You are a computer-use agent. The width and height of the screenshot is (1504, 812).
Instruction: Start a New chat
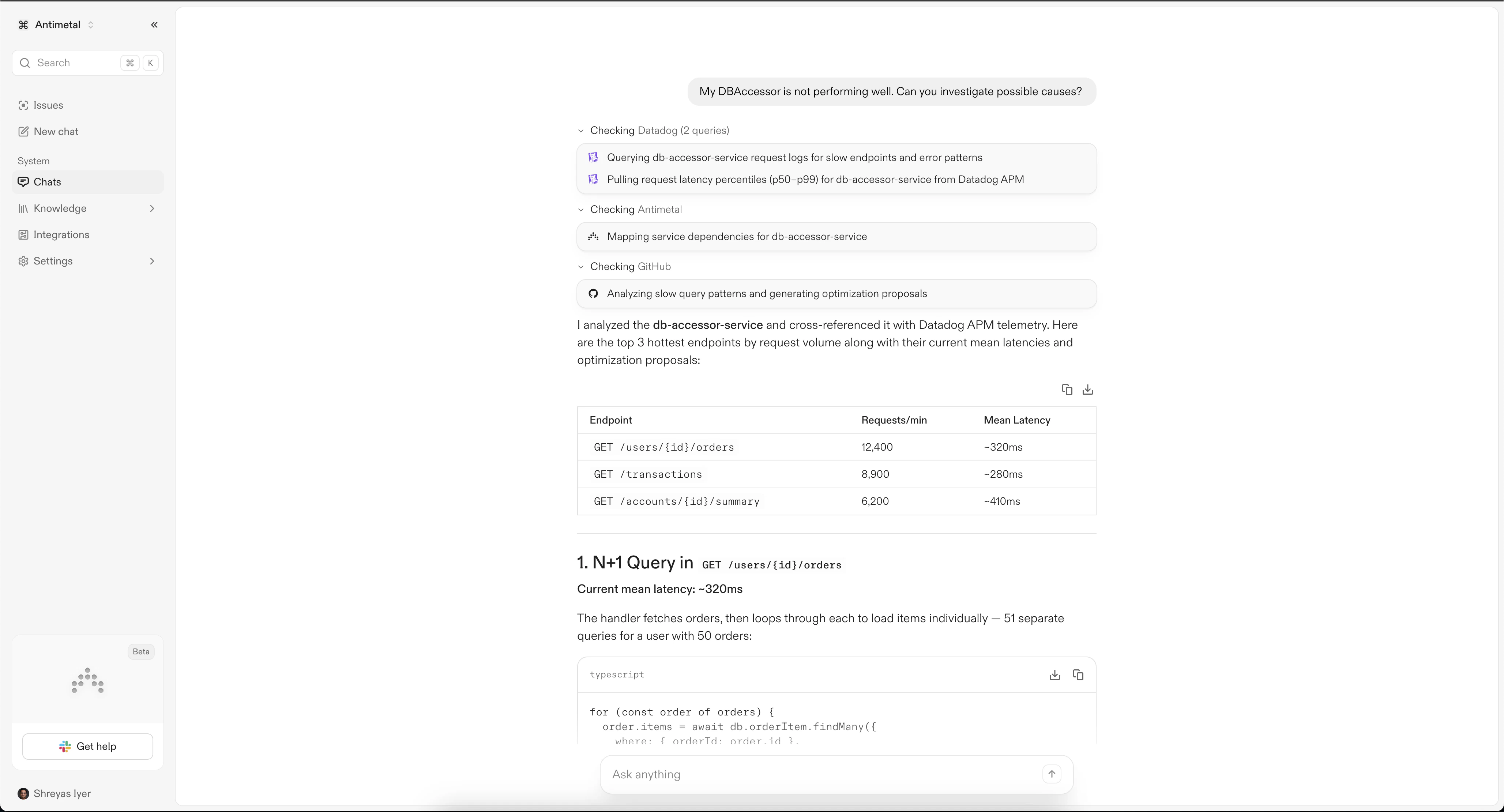pyautogui.click(x=56, y=131)
